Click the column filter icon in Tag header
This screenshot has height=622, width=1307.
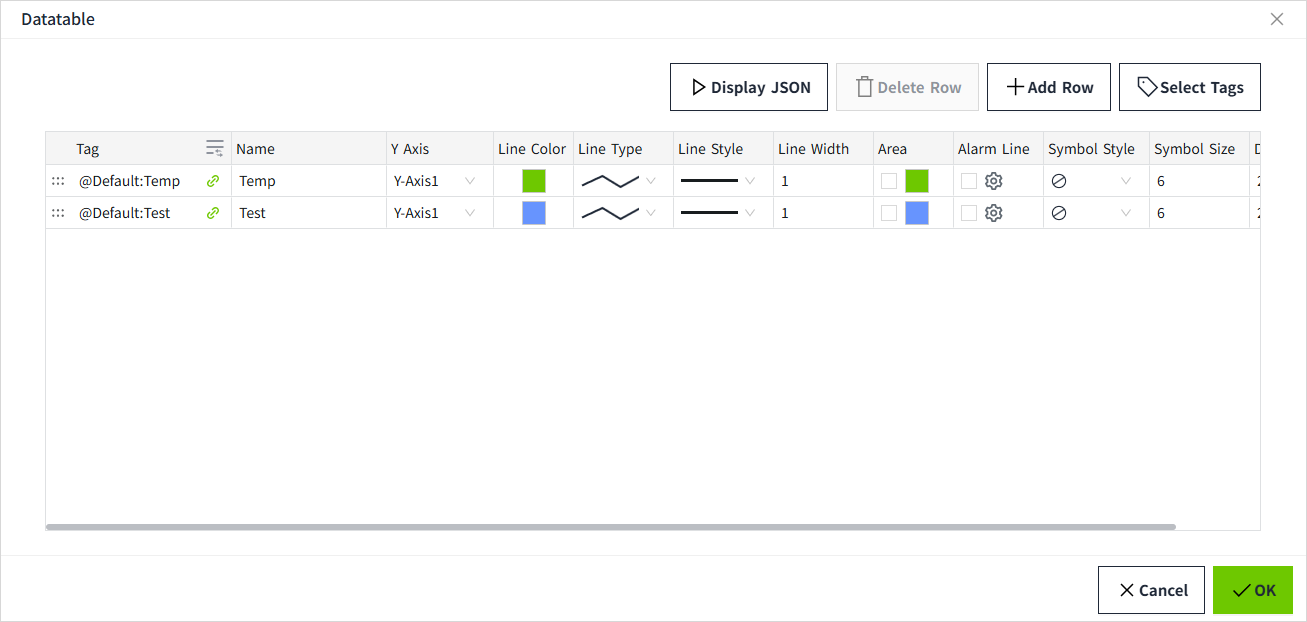coord(215,149)
